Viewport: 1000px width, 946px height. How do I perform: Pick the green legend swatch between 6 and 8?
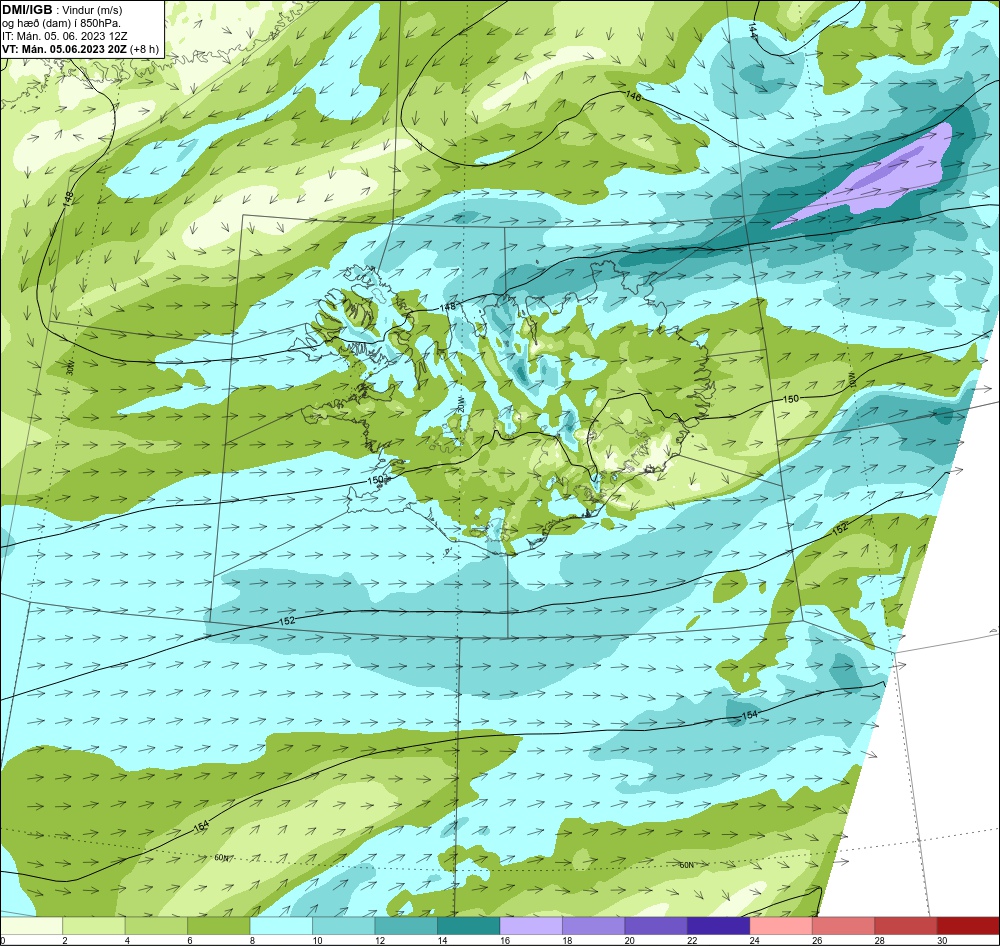(x=219, y=926)
